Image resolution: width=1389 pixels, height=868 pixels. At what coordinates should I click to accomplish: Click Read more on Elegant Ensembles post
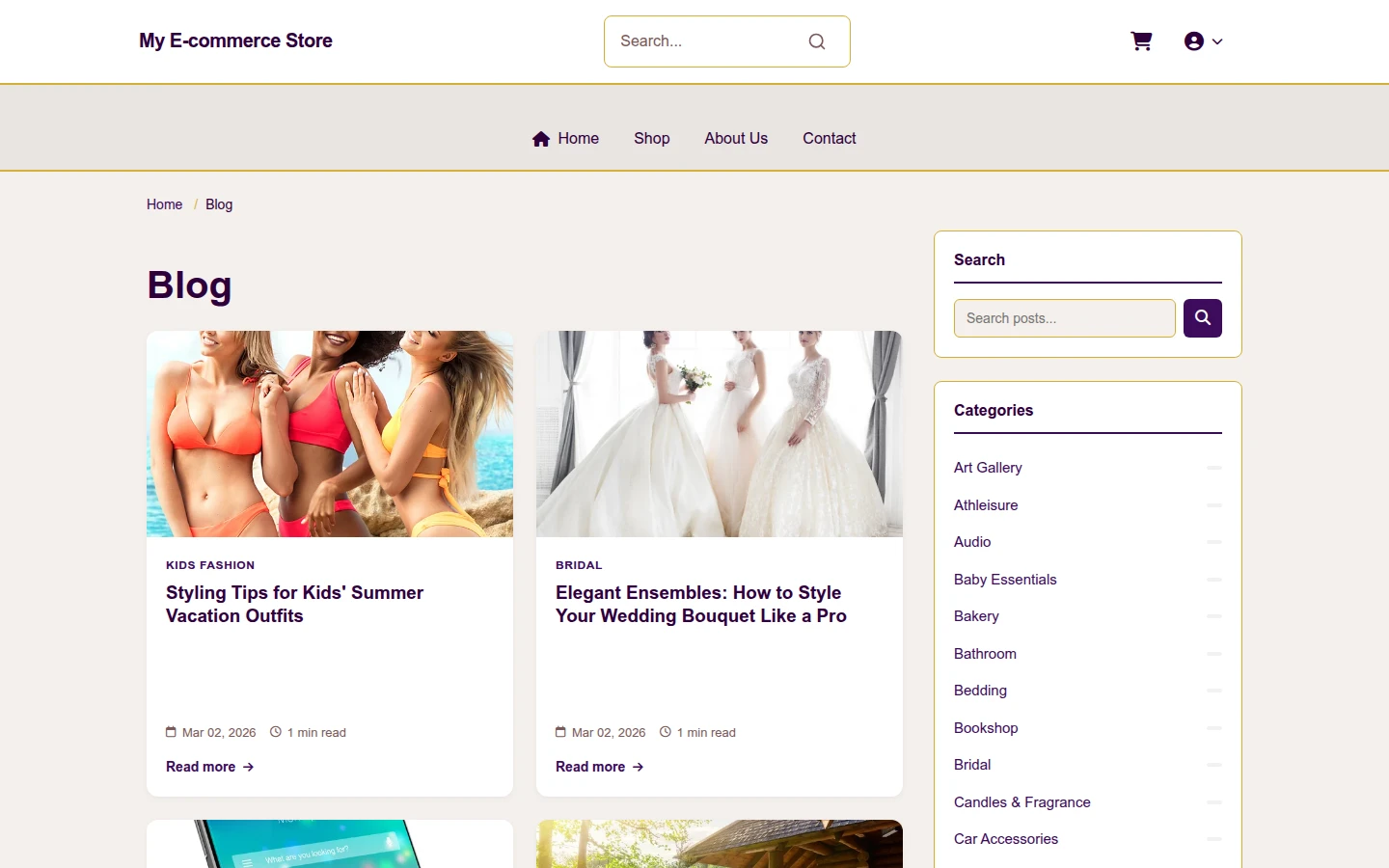tap(600, 767)
